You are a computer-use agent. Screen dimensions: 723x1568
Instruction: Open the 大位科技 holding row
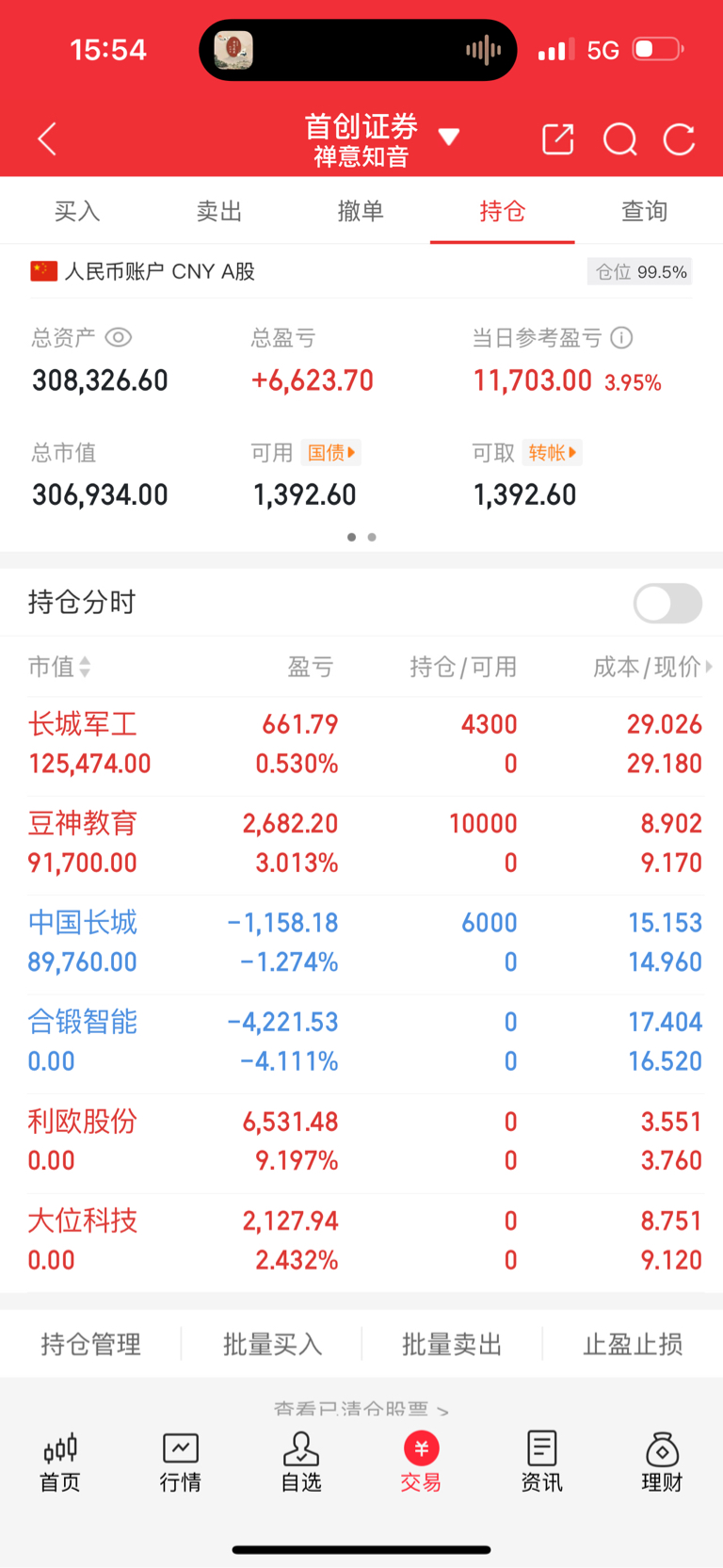pyautogui.click(x=361, y=1241)
